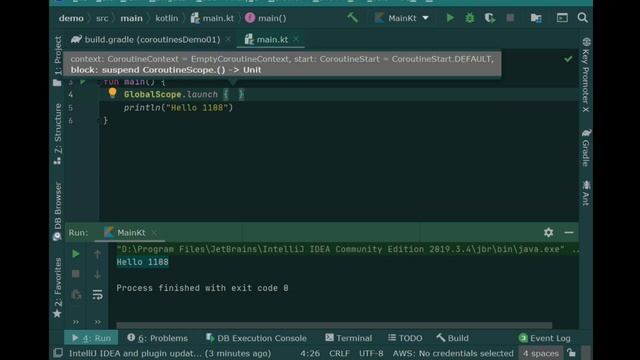Toggle read-only lock icon in status bar
640x360 pixels.
[x=571, y=353]
